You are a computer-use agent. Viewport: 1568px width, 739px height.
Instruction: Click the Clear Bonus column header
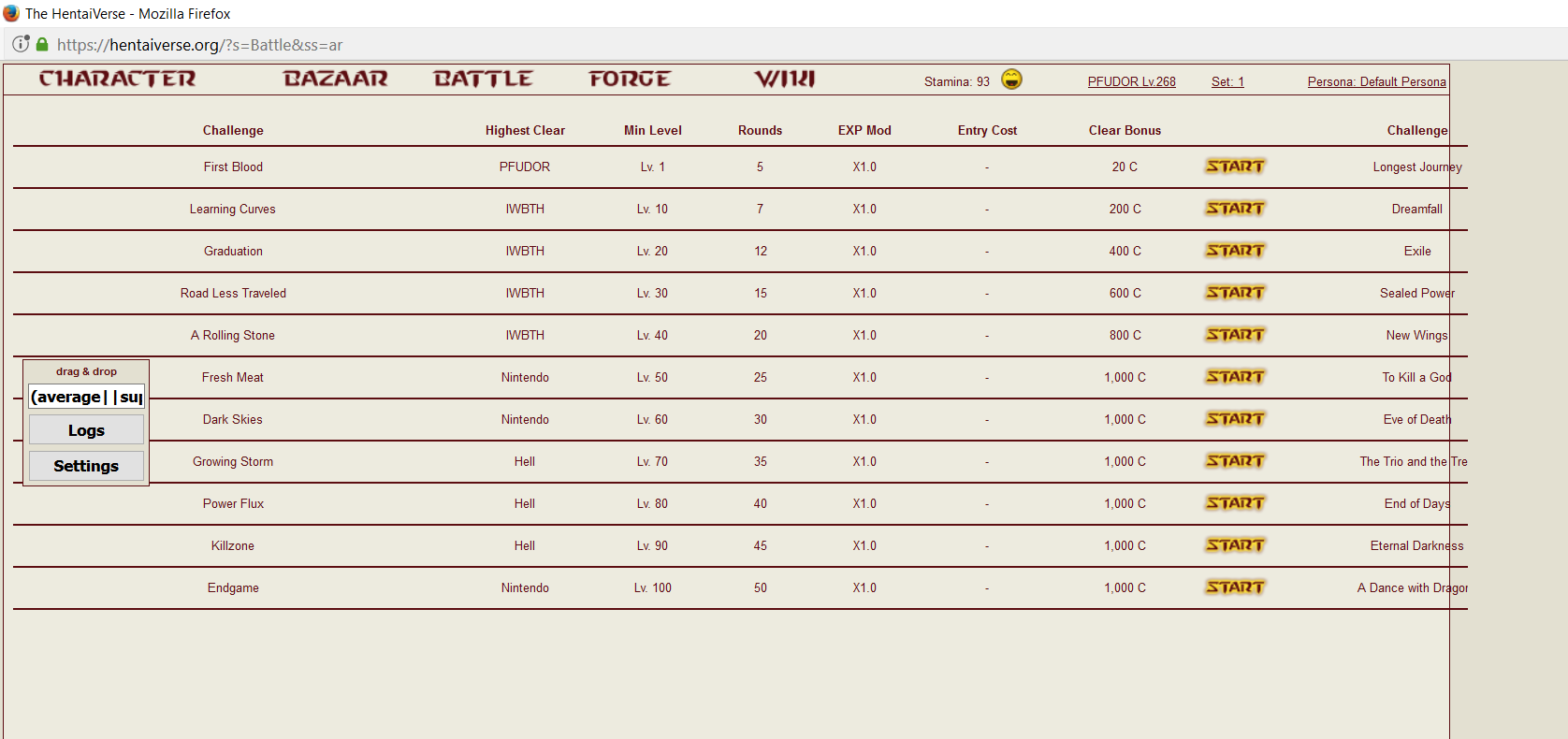1125,130
